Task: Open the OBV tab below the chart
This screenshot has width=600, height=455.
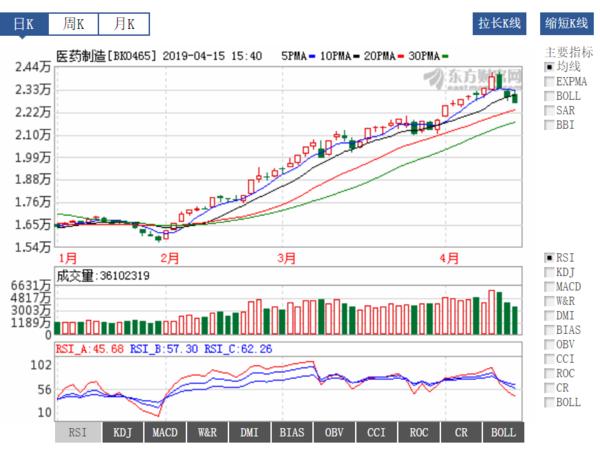Action: tap(334, 432)
